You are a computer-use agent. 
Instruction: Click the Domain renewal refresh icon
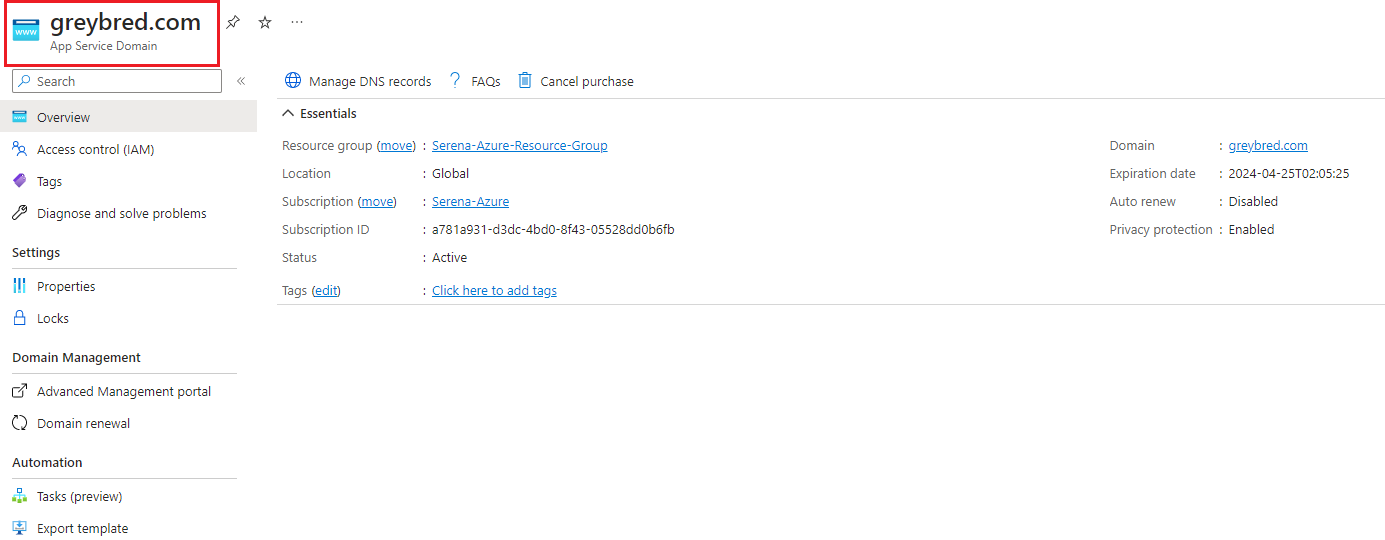click(19, 423)
